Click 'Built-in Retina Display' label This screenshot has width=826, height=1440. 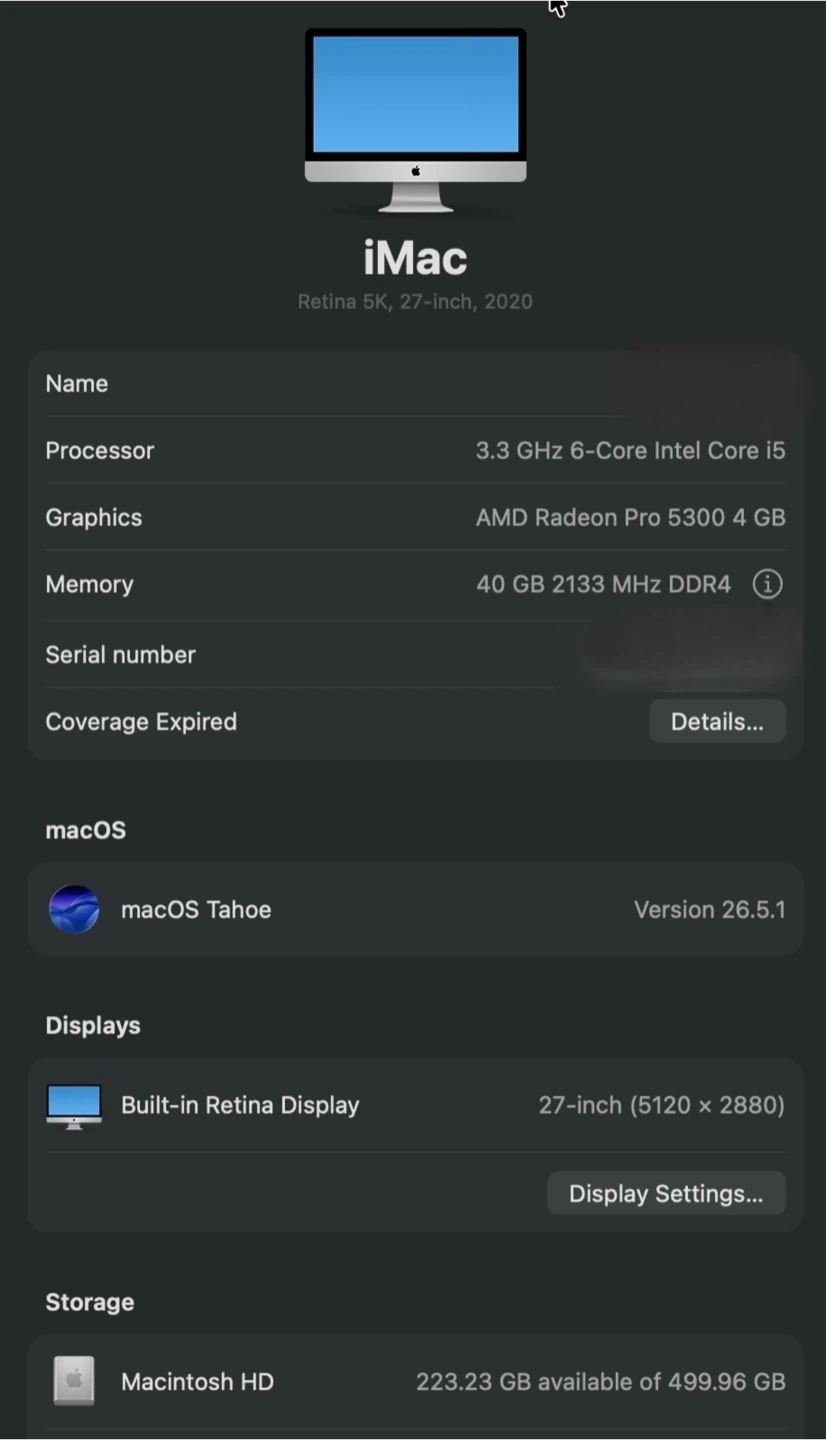[240, 1105]
